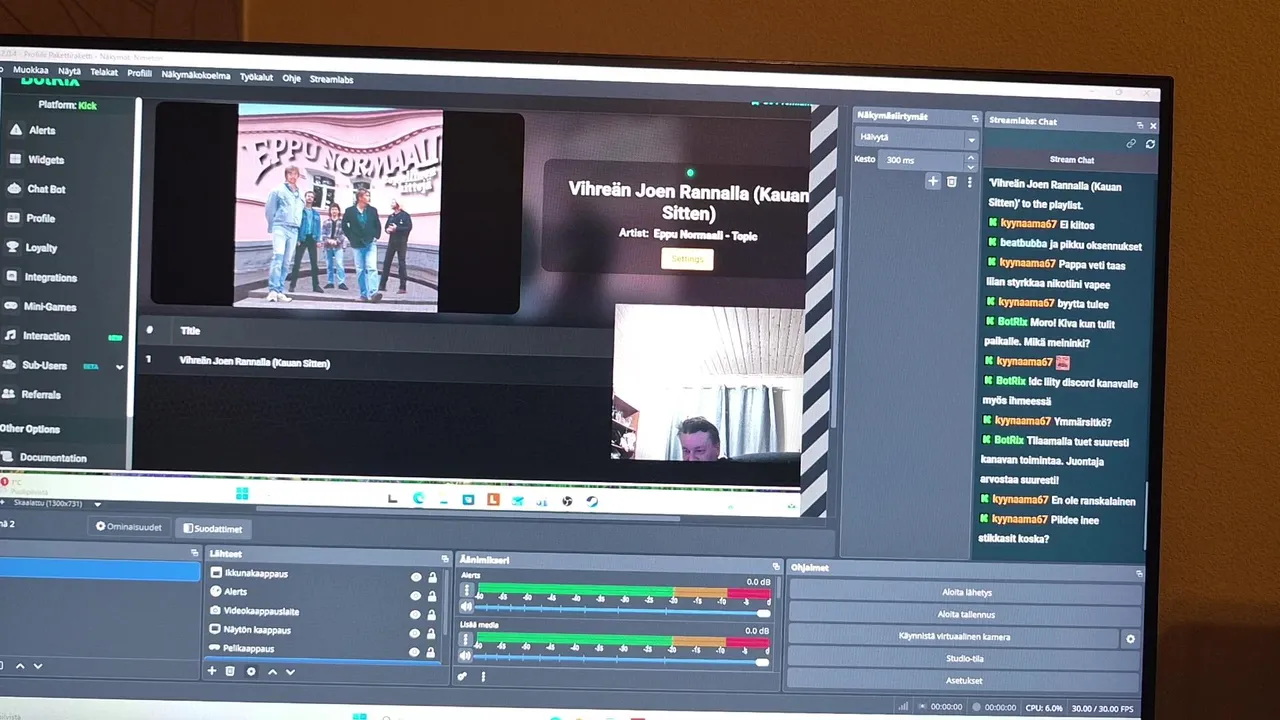Toggle lock on Videokaappauslaite source
This screenshot has width=1280, height=720.
433,614
